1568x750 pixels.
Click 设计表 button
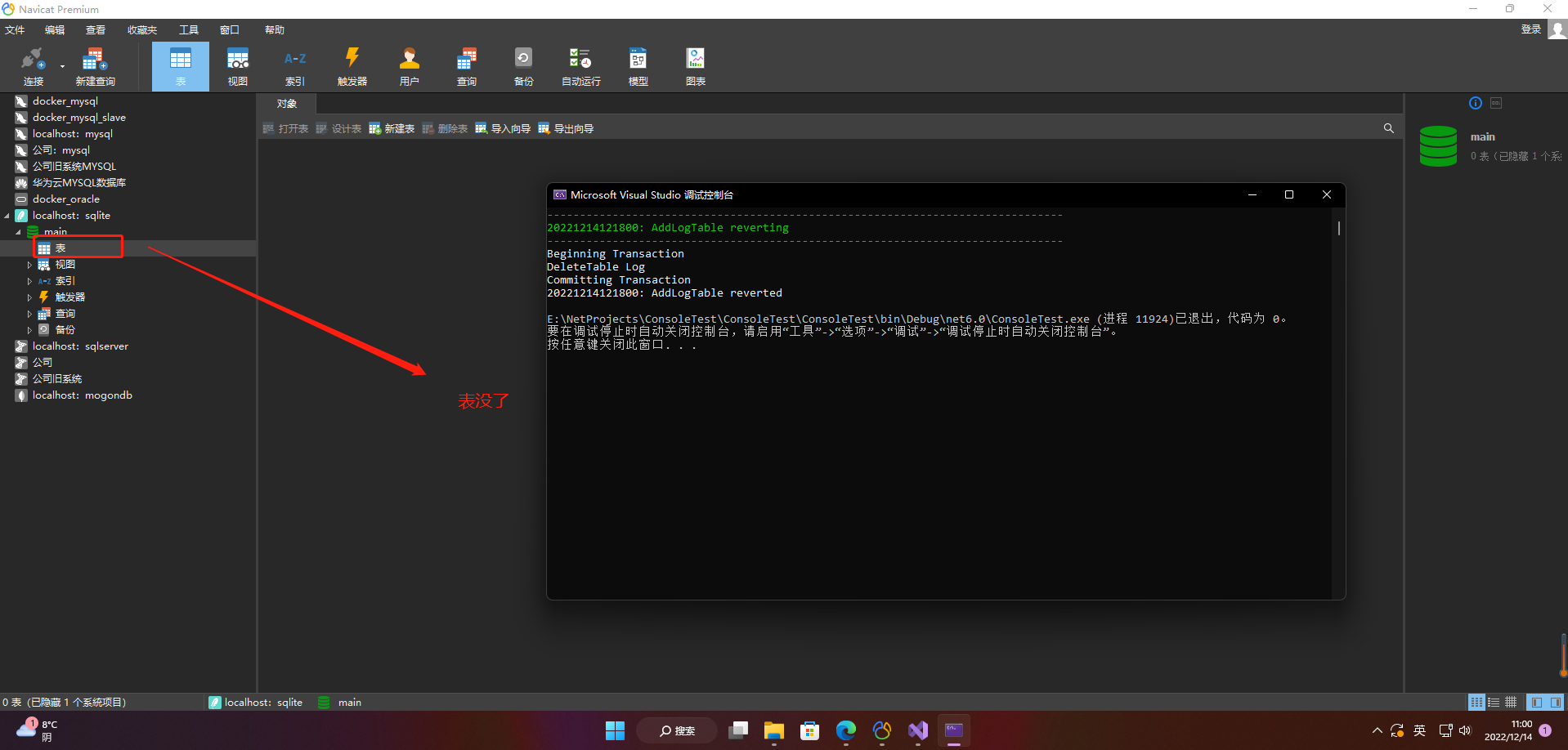pos(338,129)
